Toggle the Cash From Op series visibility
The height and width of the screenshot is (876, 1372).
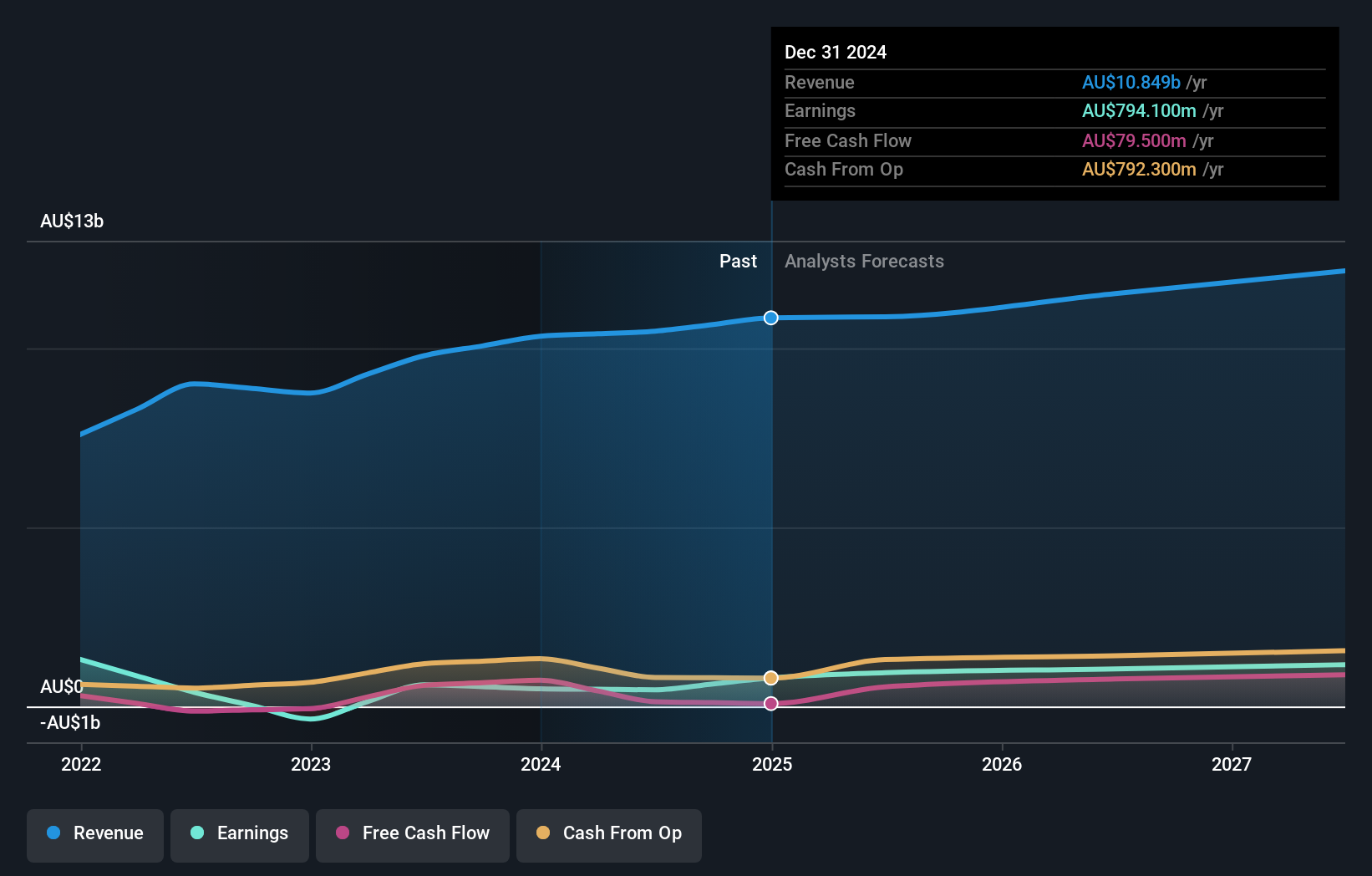(609, 833)
